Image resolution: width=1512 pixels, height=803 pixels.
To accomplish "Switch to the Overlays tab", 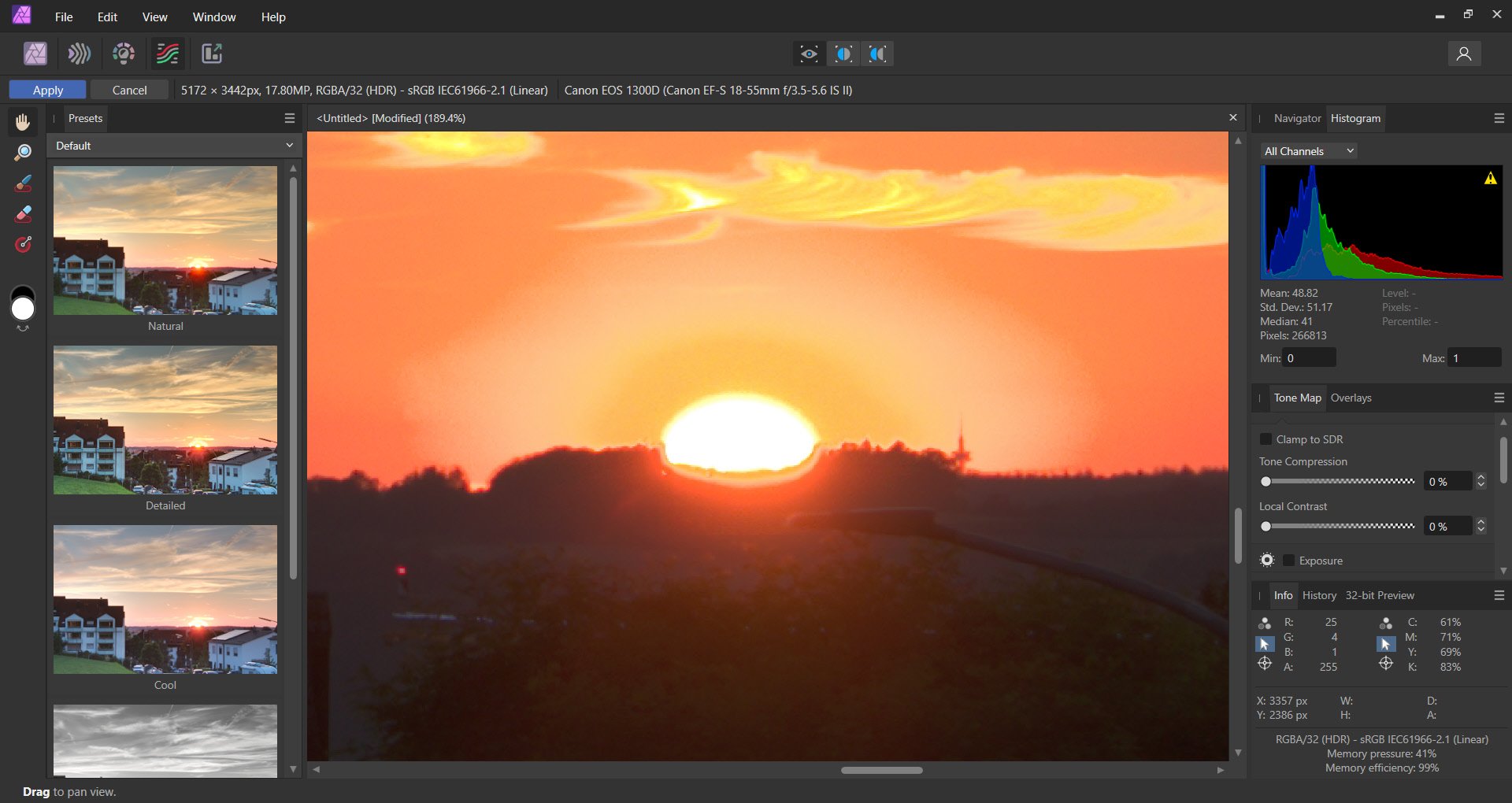I will [1351, 398].
